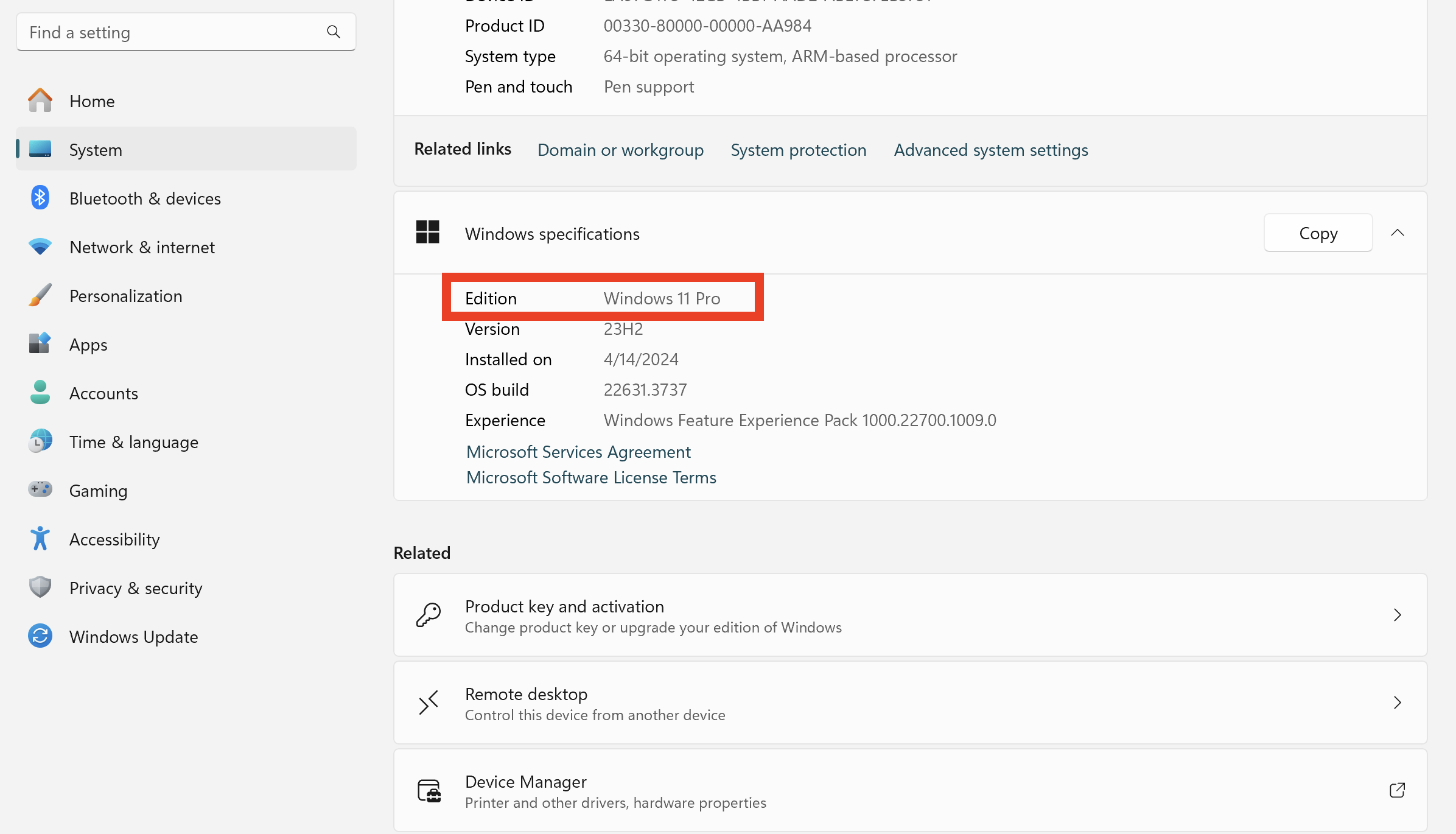Open Home via its house icon
Image resolution: width=1456 pixels, height=834 pixels.
click(40, 101)
